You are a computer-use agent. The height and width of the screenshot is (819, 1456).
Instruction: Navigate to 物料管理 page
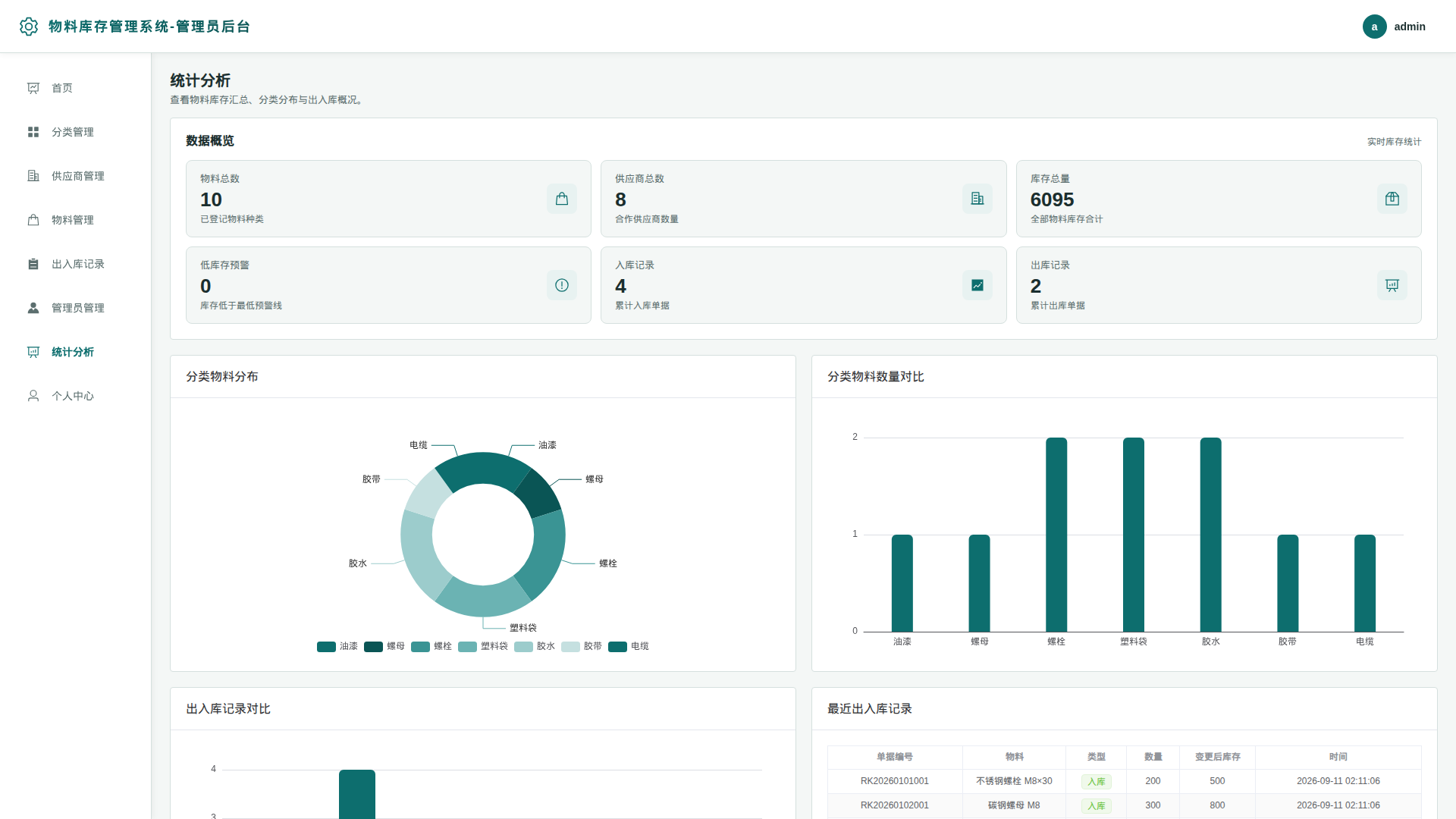pos(76,220)
